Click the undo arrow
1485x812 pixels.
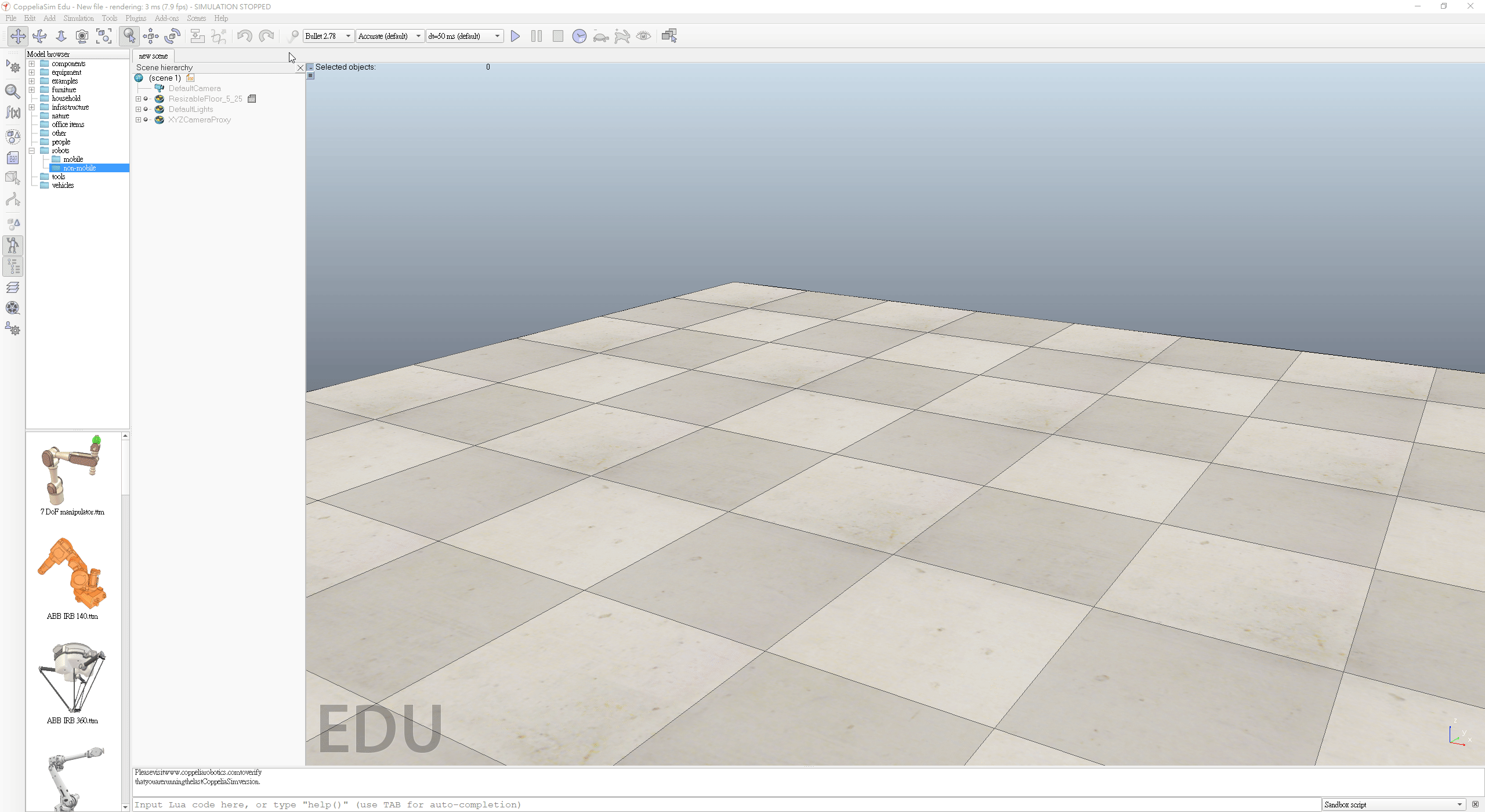[244, 36]
